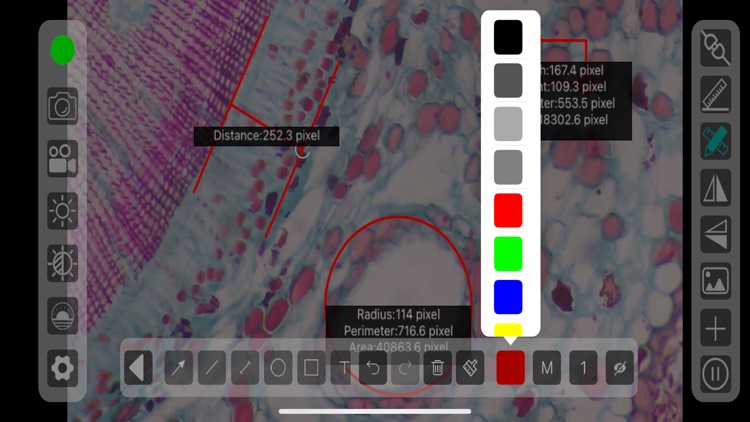Select the text T tool
The height and width of the screenshot is (422, 750).
343,367
